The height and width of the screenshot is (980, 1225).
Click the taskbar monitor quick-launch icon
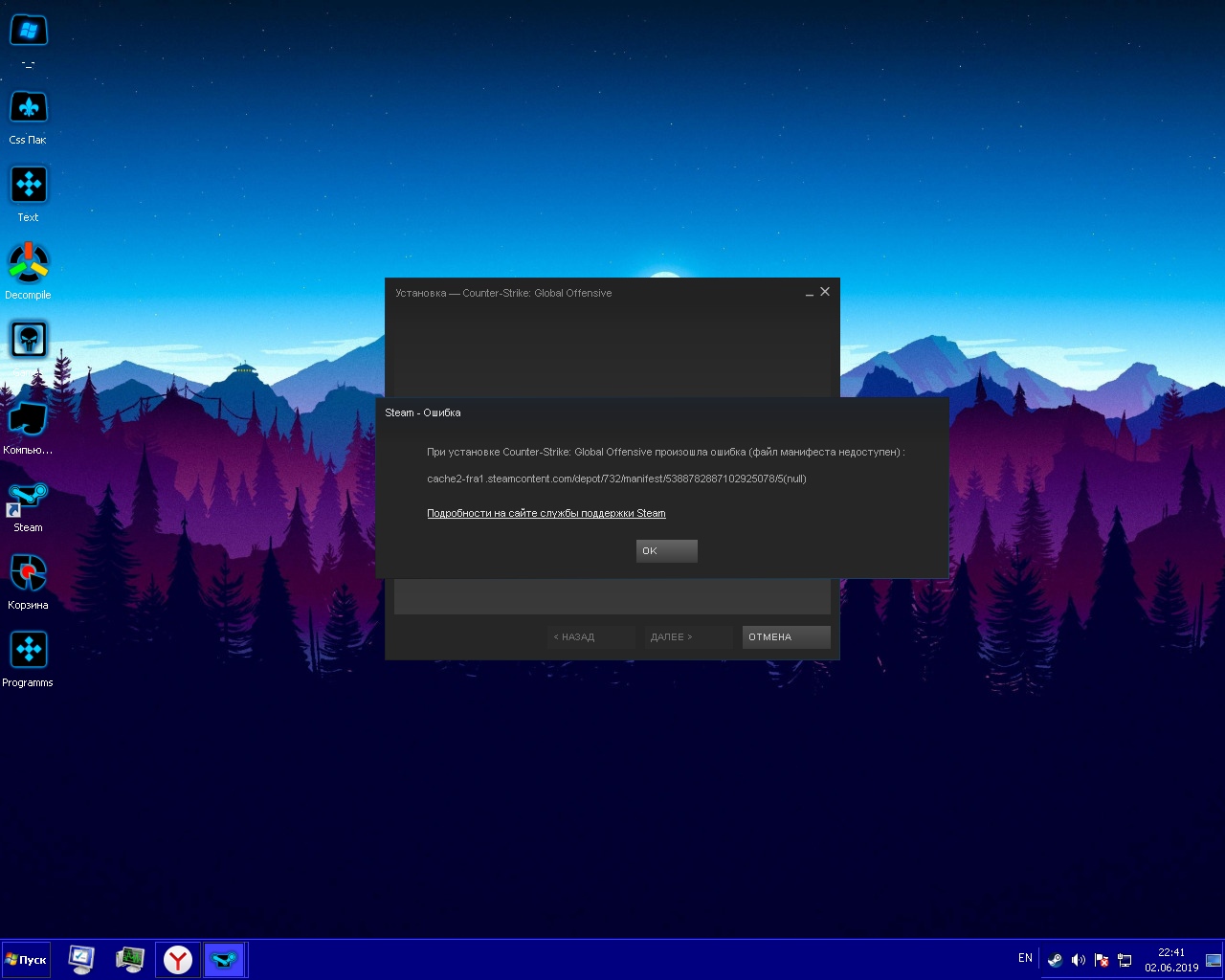[x=81, y=959]
